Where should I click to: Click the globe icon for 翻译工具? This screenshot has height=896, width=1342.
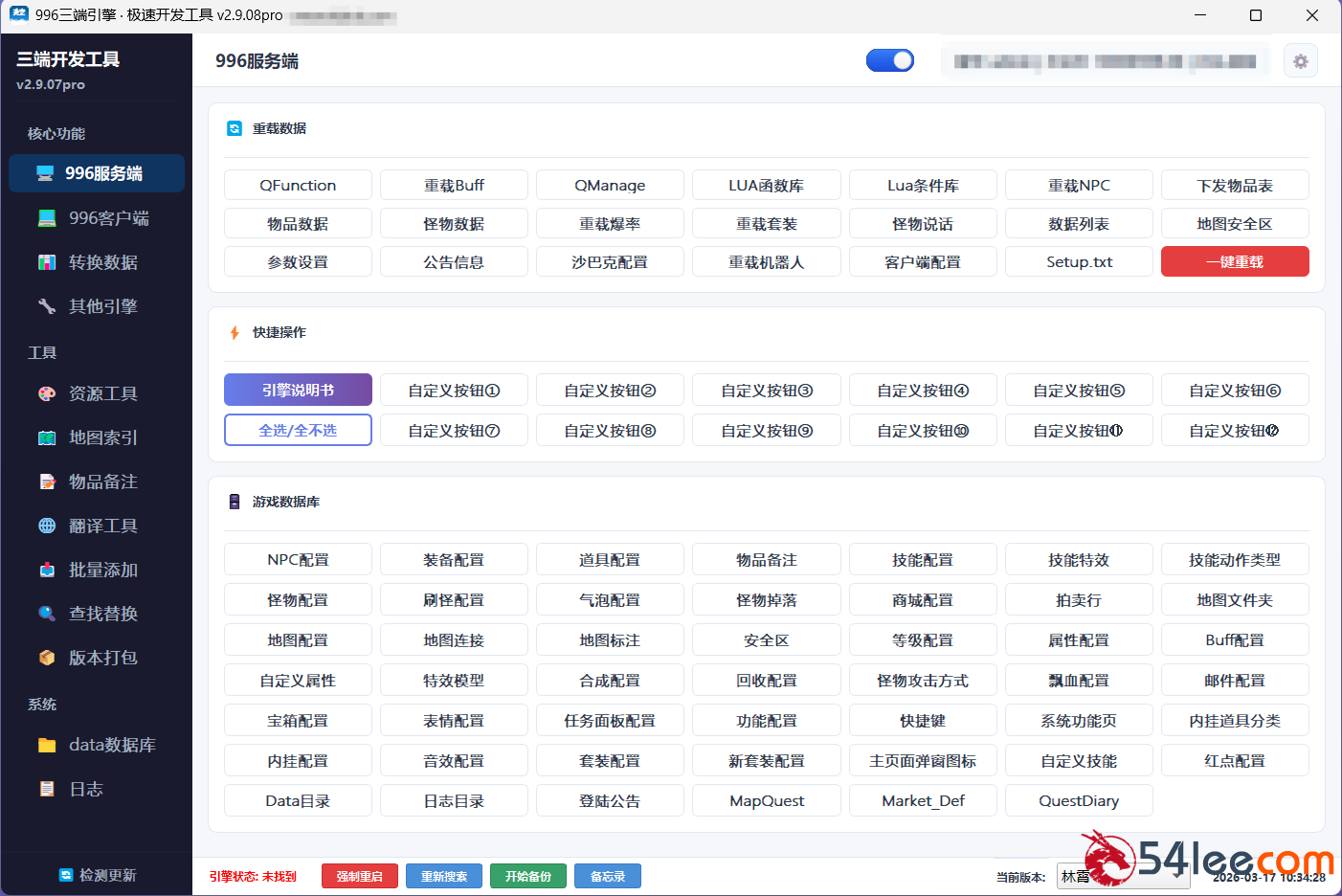pos(47,526)
